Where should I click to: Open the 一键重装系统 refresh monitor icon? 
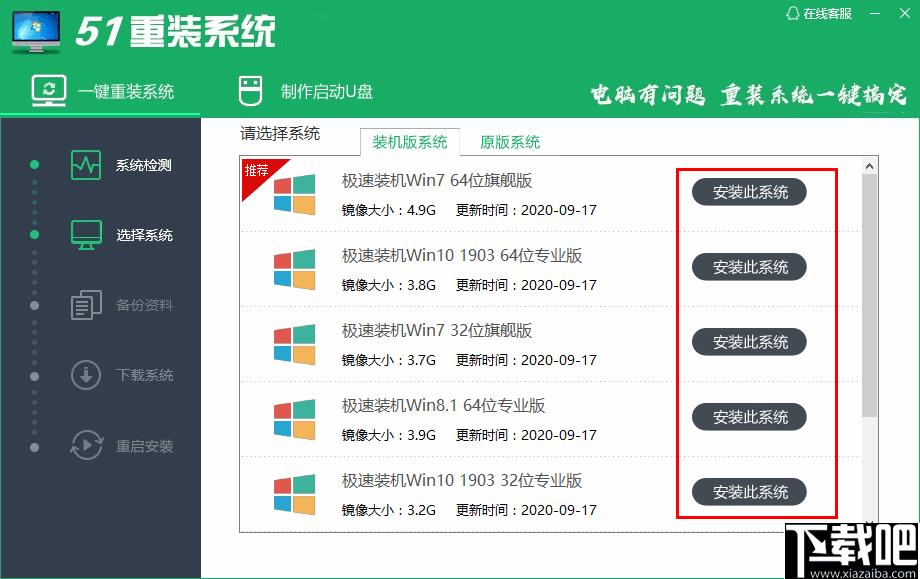click(49, 91)
